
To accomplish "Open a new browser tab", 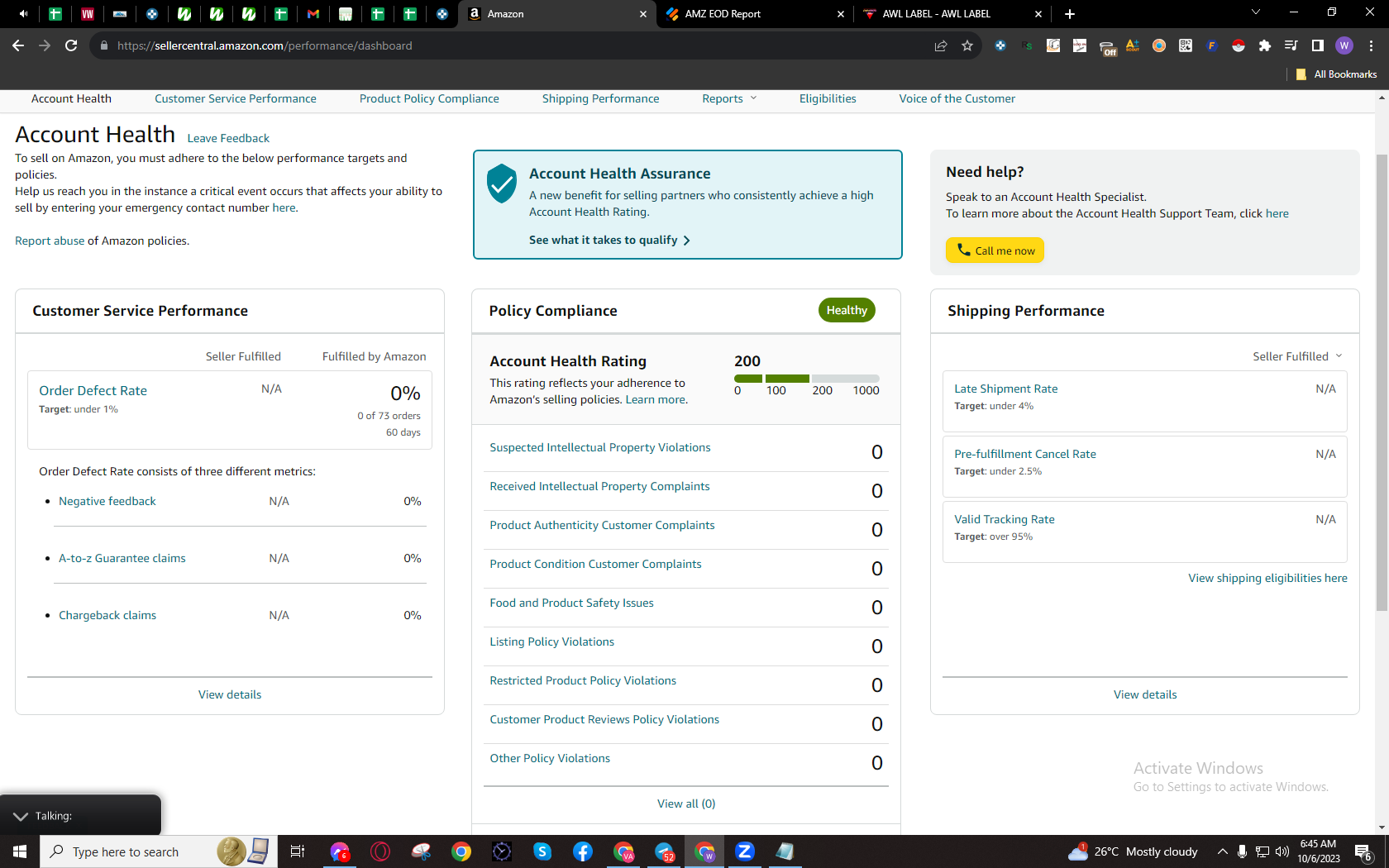I will tap(1070, 14).
